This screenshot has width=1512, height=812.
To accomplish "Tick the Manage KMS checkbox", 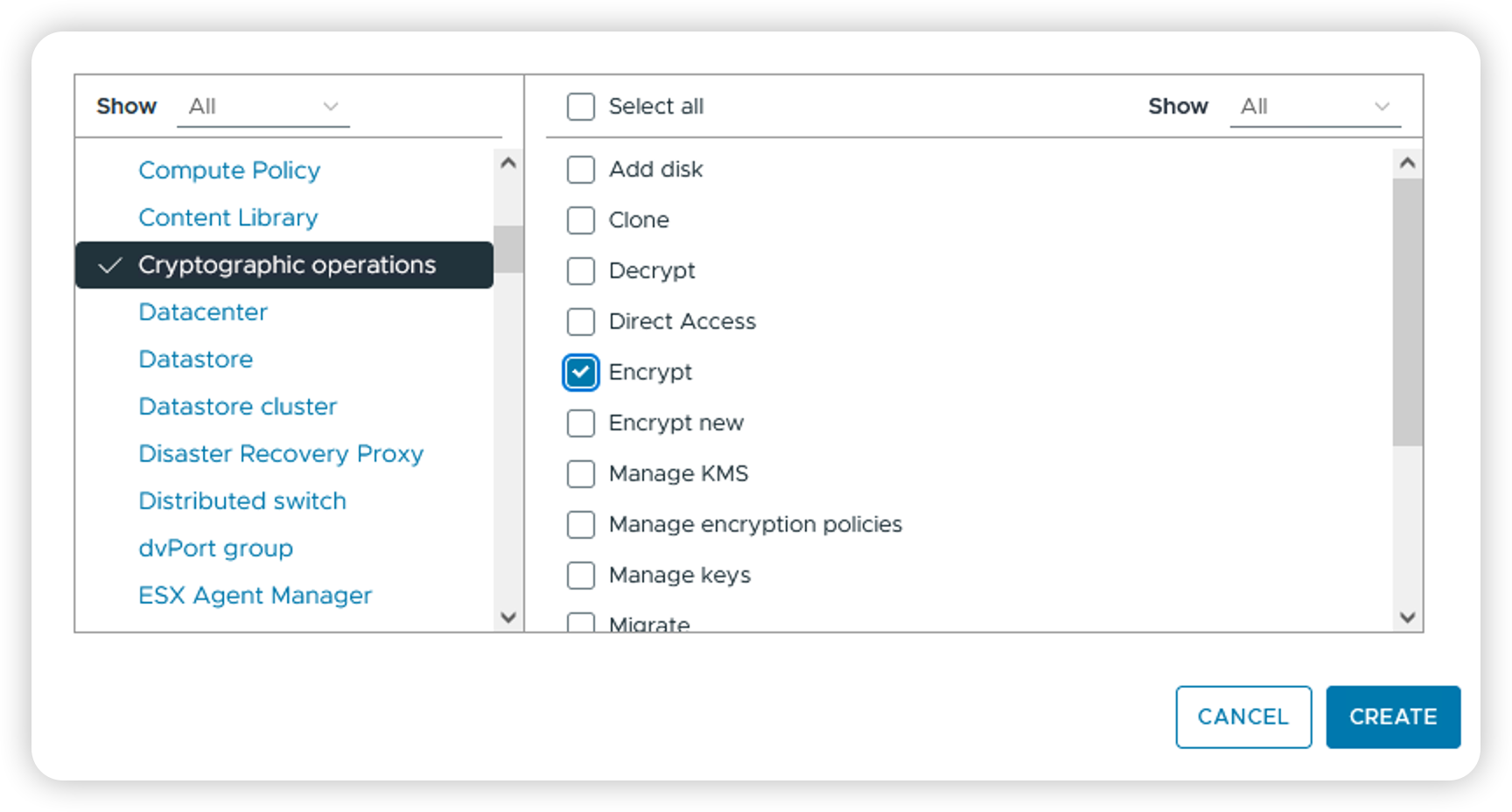I will (581, 474).
